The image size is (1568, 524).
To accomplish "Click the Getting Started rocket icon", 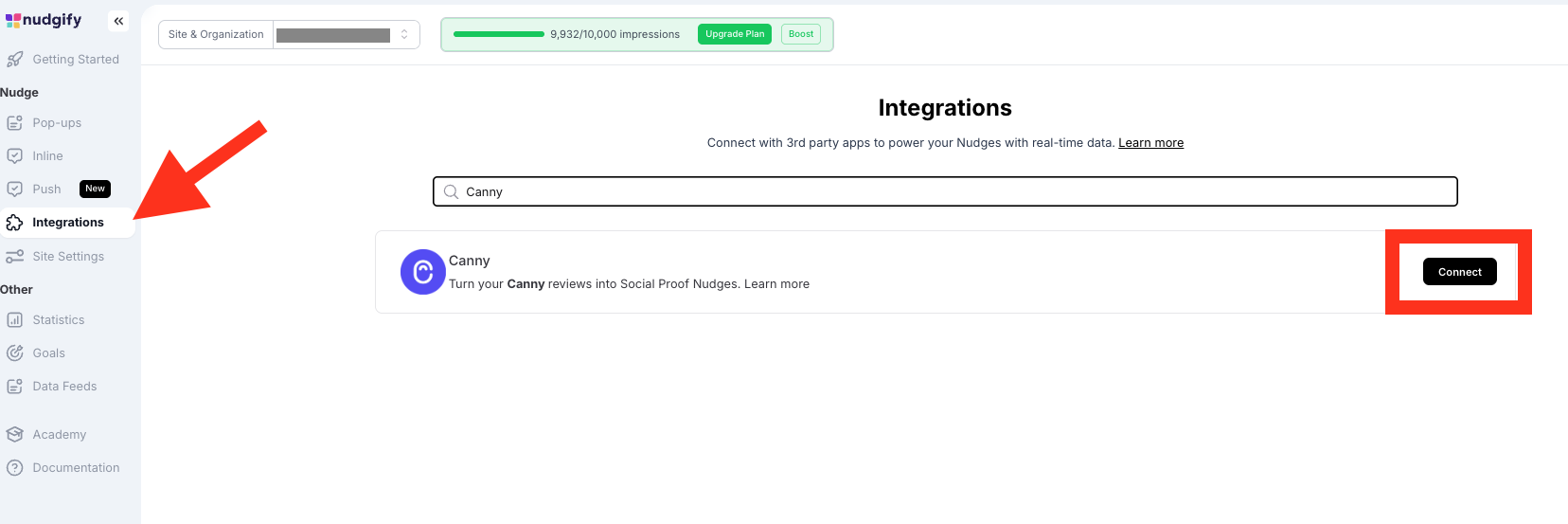I will tap(14, 60).
